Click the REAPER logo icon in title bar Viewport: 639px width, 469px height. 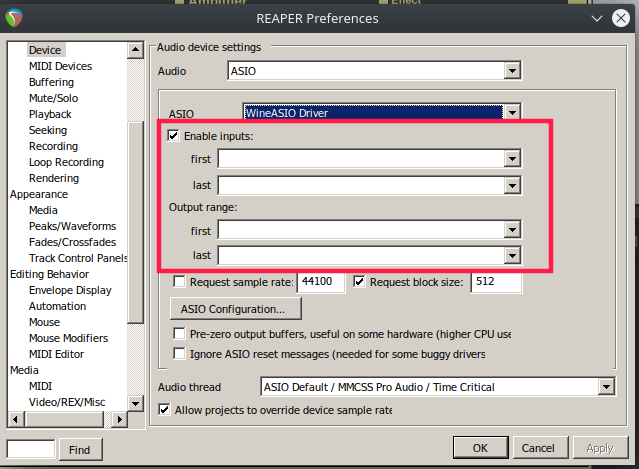(14, 18)
